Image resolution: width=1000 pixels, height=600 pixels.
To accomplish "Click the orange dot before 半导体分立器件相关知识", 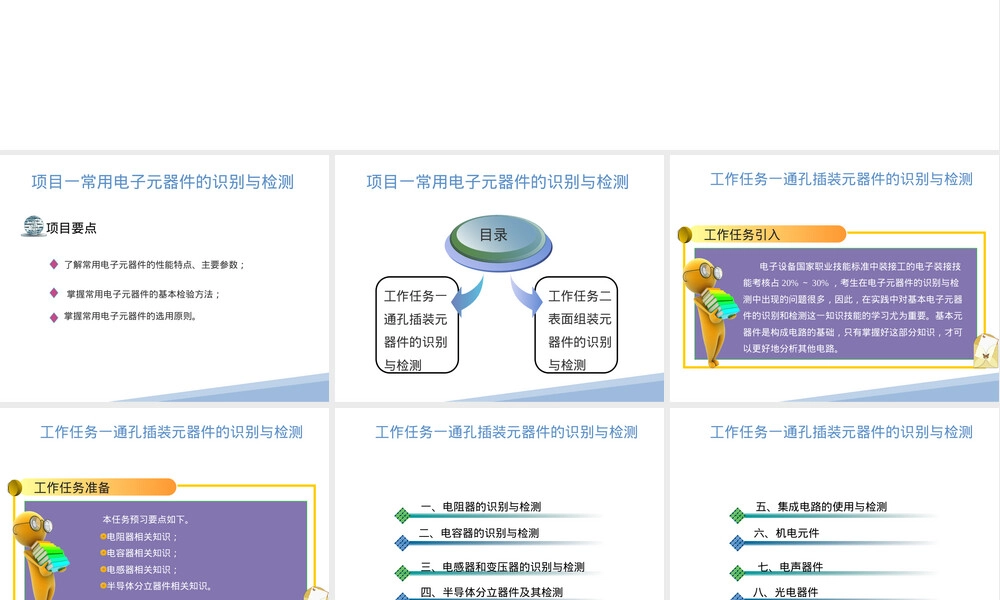I will click(103, 585).
